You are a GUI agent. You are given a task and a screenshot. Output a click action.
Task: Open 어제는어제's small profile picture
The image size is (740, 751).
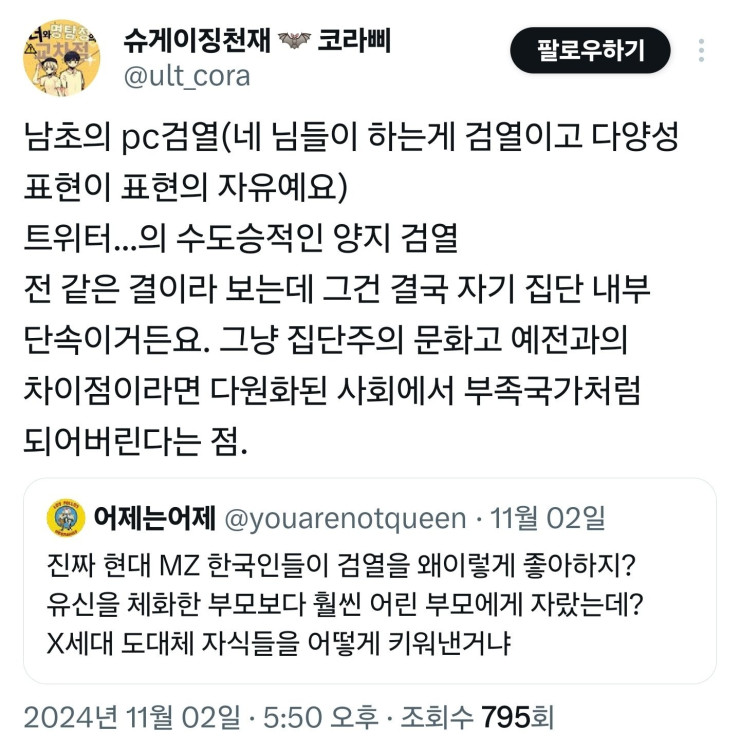pyautogui.click(x=66, y=518)
